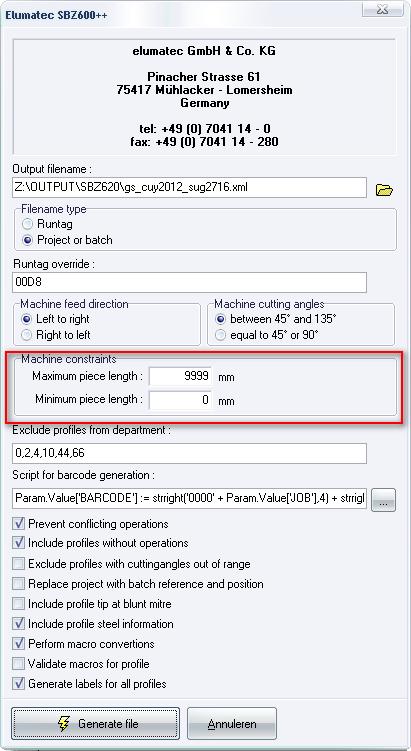Click the Runtag override input field
The width and height of the screenshot is (411, 751).
(190, 282)
